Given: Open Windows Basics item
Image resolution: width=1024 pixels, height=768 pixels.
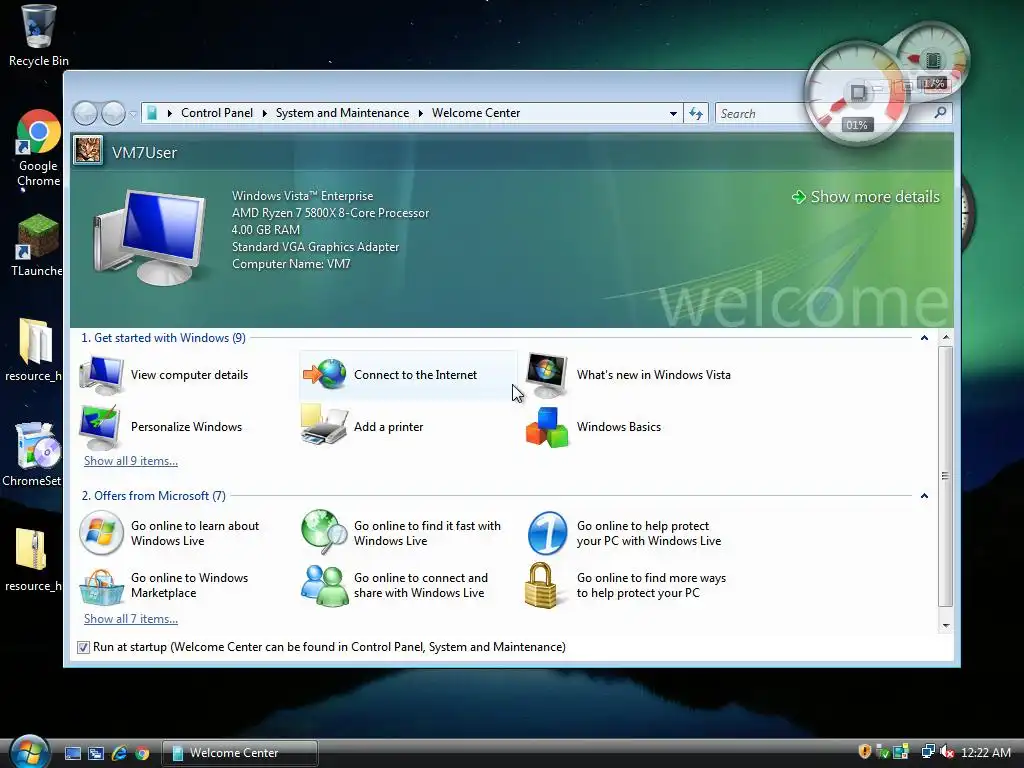Looking at the screenshot, I should [594, 427].
